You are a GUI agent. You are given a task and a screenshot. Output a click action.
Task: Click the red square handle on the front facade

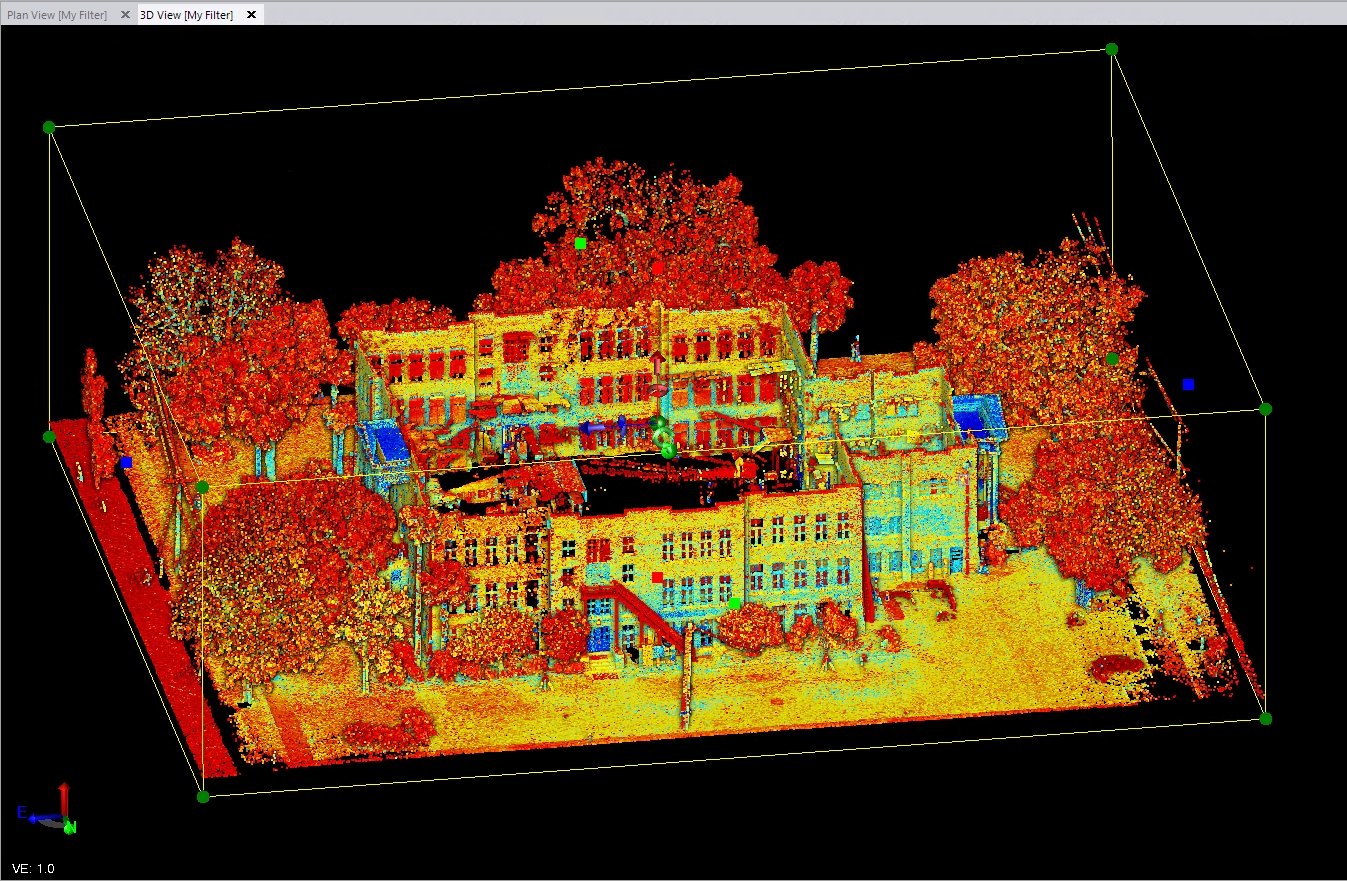tap(657, 577)
